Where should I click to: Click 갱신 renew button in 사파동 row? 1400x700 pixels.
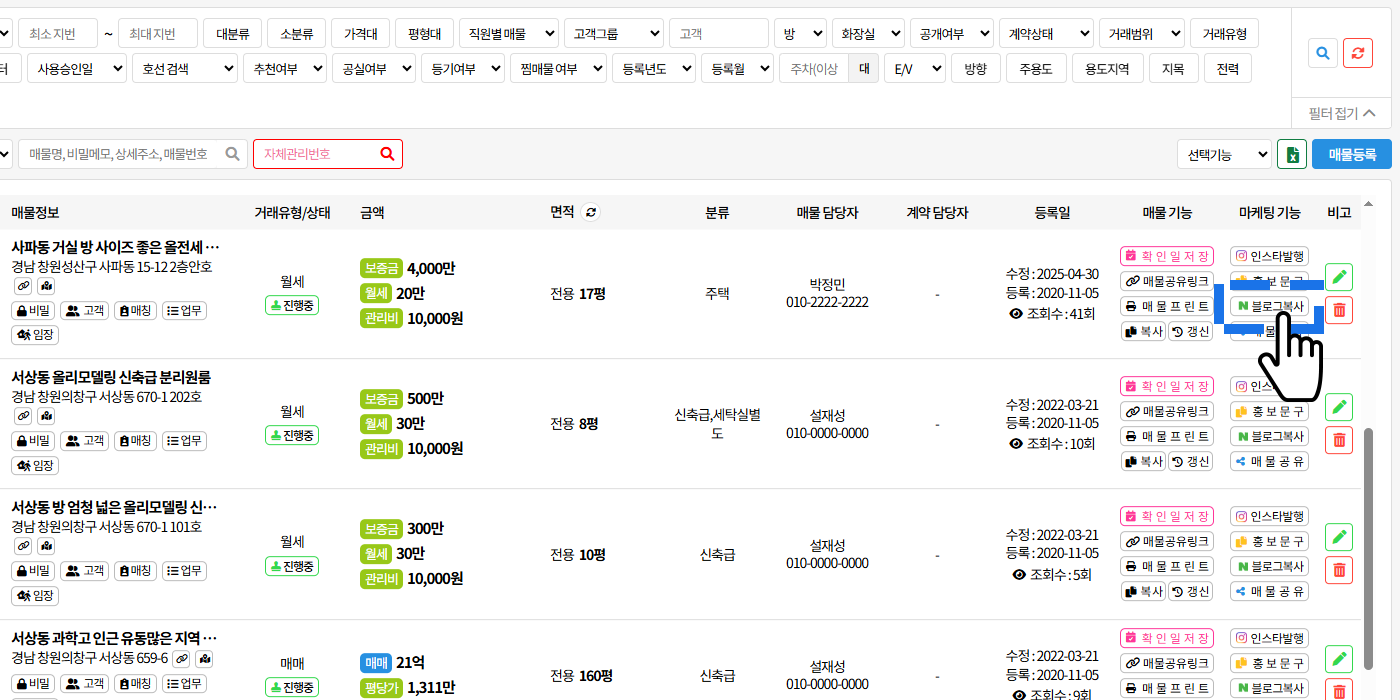1190,331
